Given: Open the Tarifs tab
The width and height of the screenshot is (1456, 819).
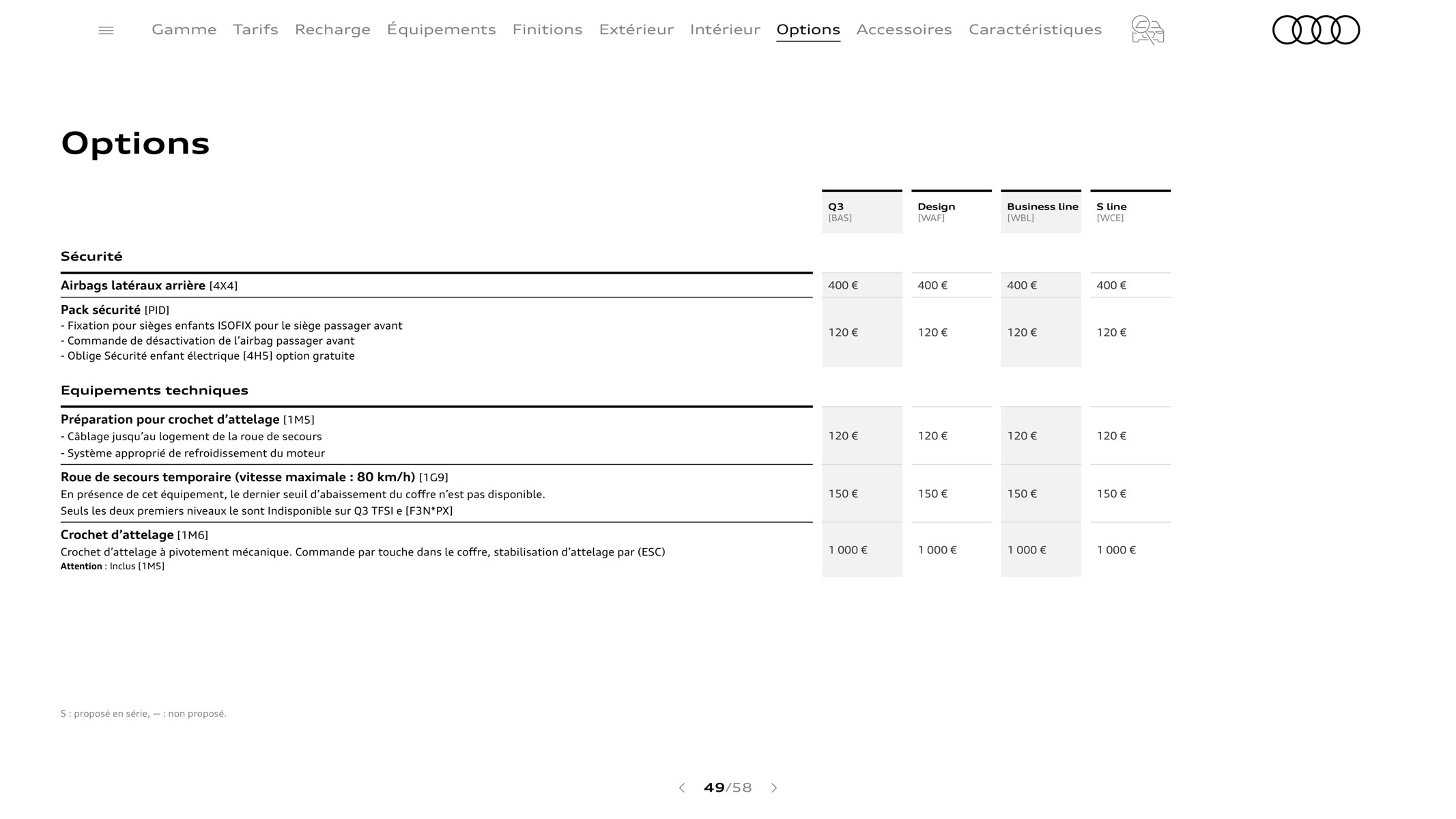Looking at the screenshot, I should (255, 29).
